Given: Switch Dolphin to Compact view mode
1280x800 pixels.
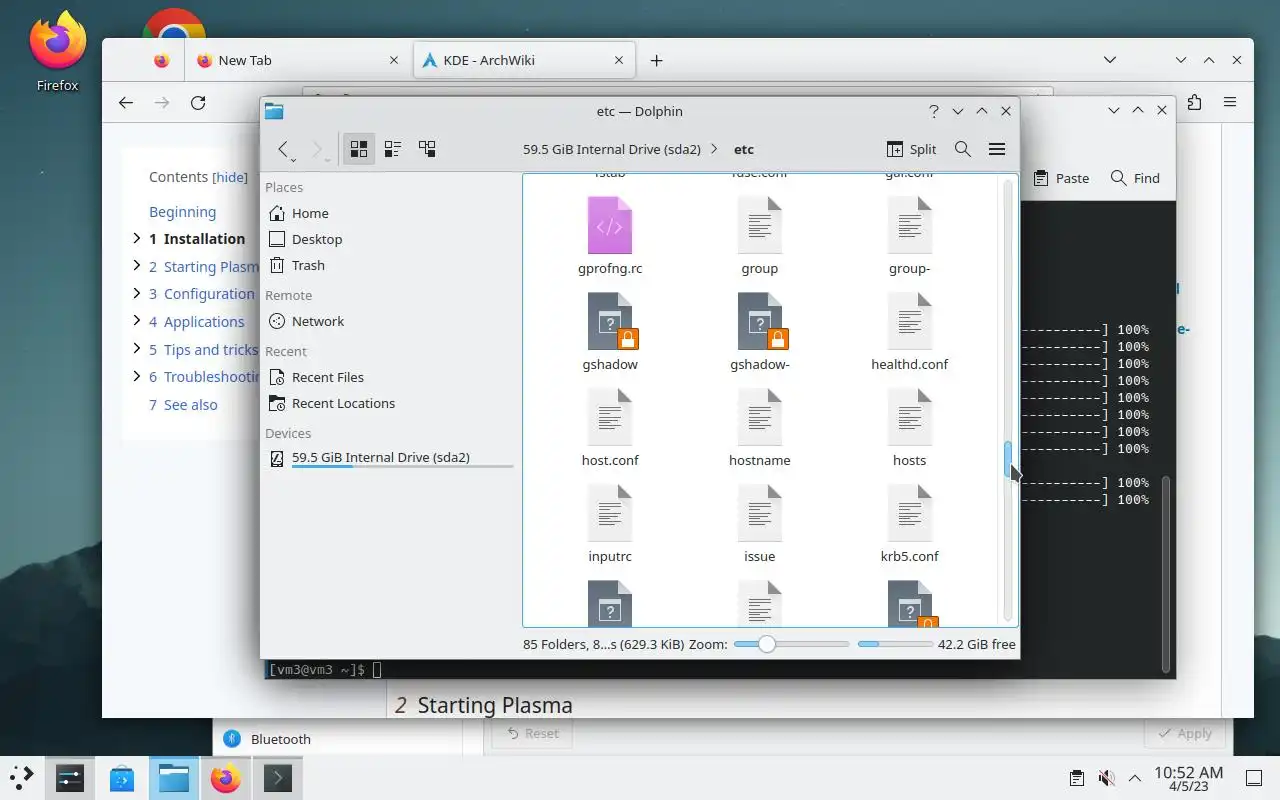Looking at the screenshot, I should tap(393, 149).
